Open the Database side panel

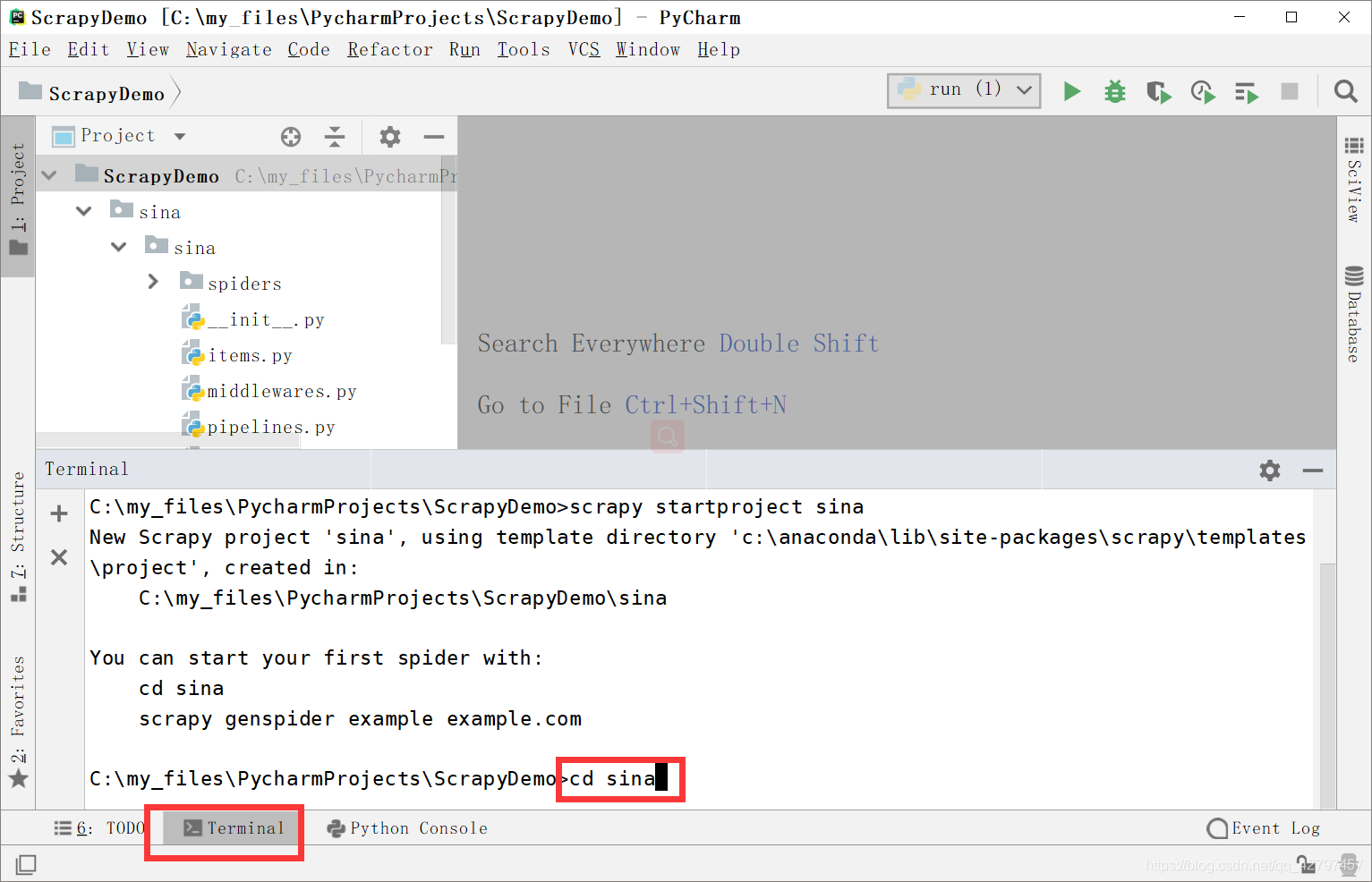tap(1354, 314)
